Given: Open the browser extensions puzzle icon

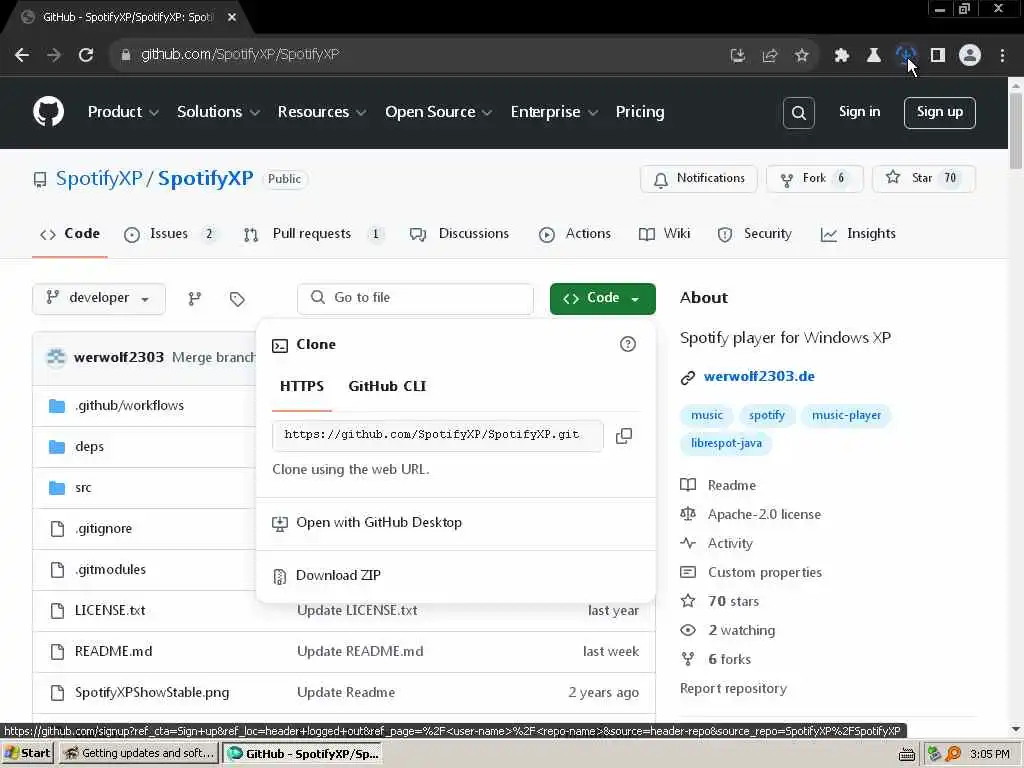Looking at the screenshot, I should click(x=841, y=56).
